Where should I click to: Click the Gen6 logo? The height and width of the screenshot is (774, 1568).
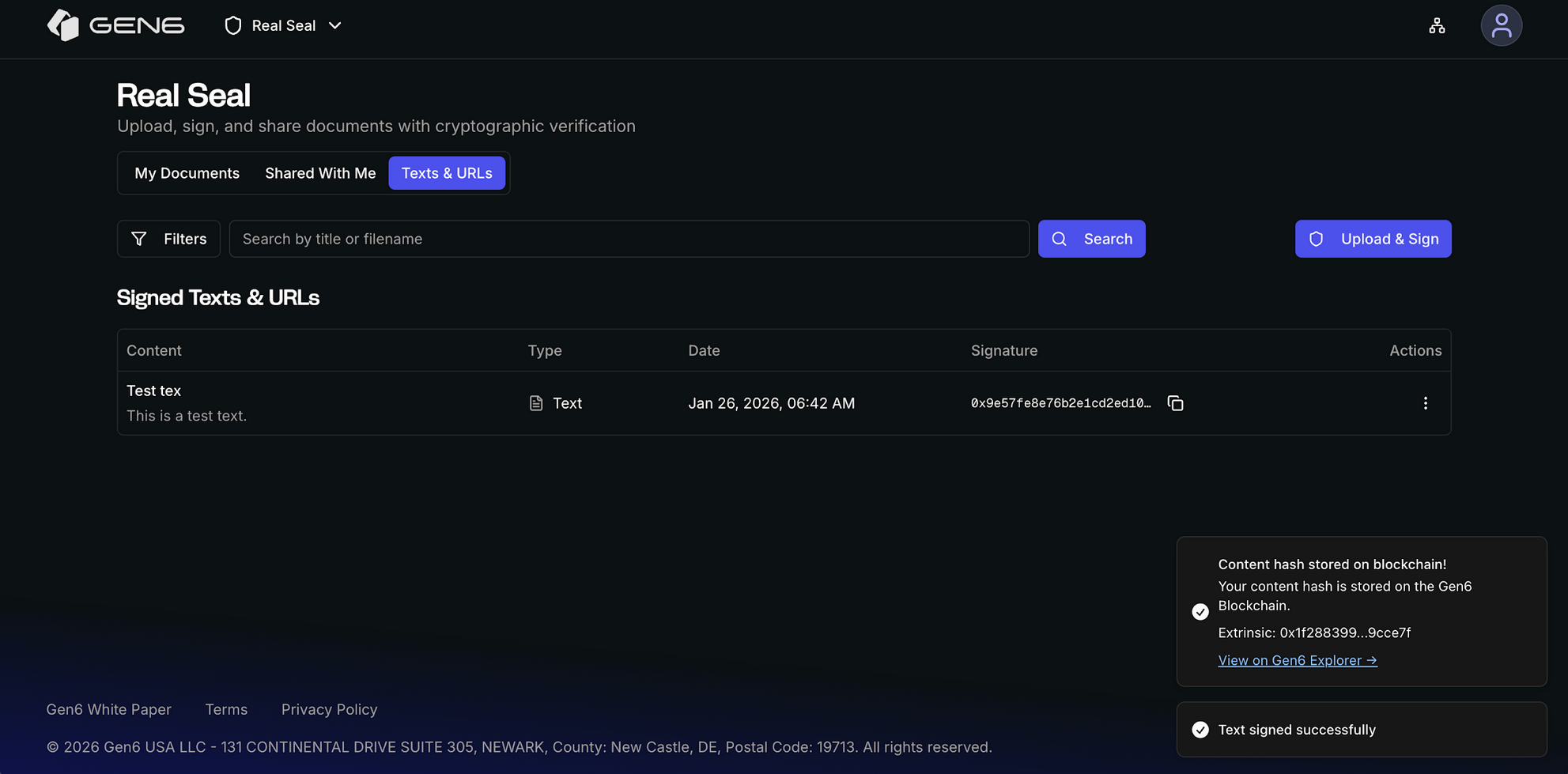(x=115, y=25)
